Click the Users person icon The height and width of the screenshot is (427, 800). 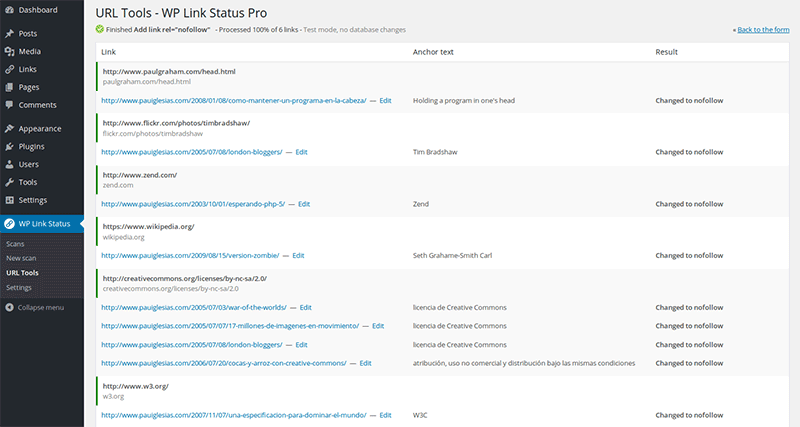coord(9,164)
